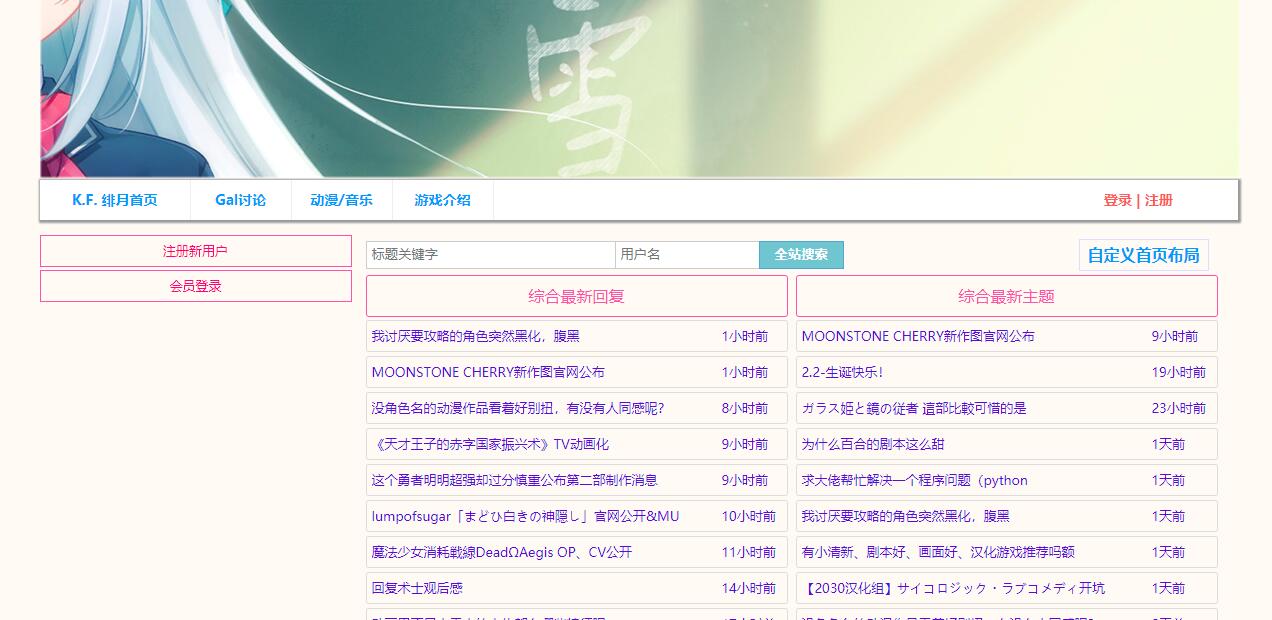Click the anime banner image

639,89
